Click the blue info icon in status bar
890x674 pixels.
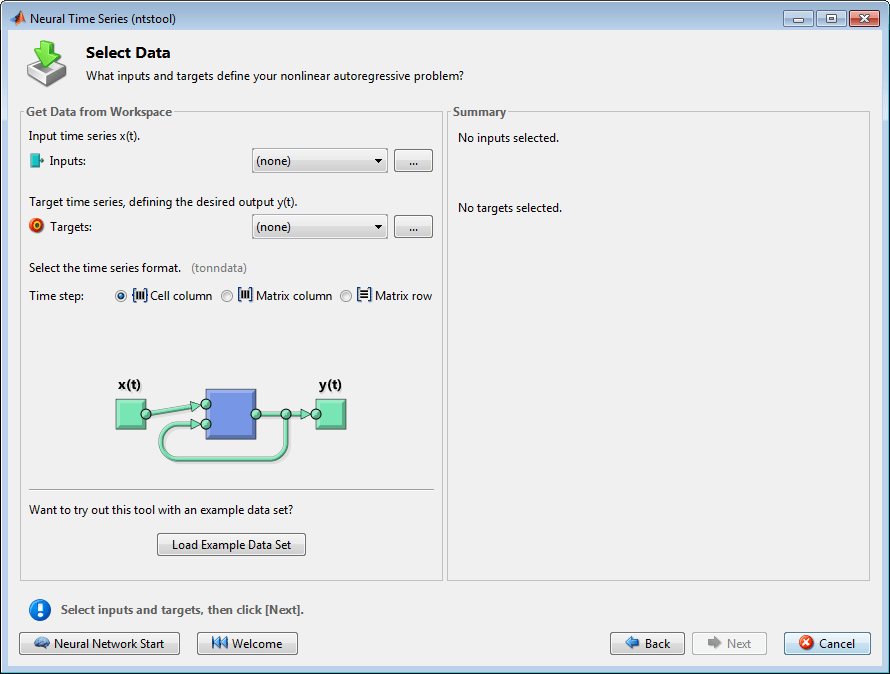pos(40,609)
